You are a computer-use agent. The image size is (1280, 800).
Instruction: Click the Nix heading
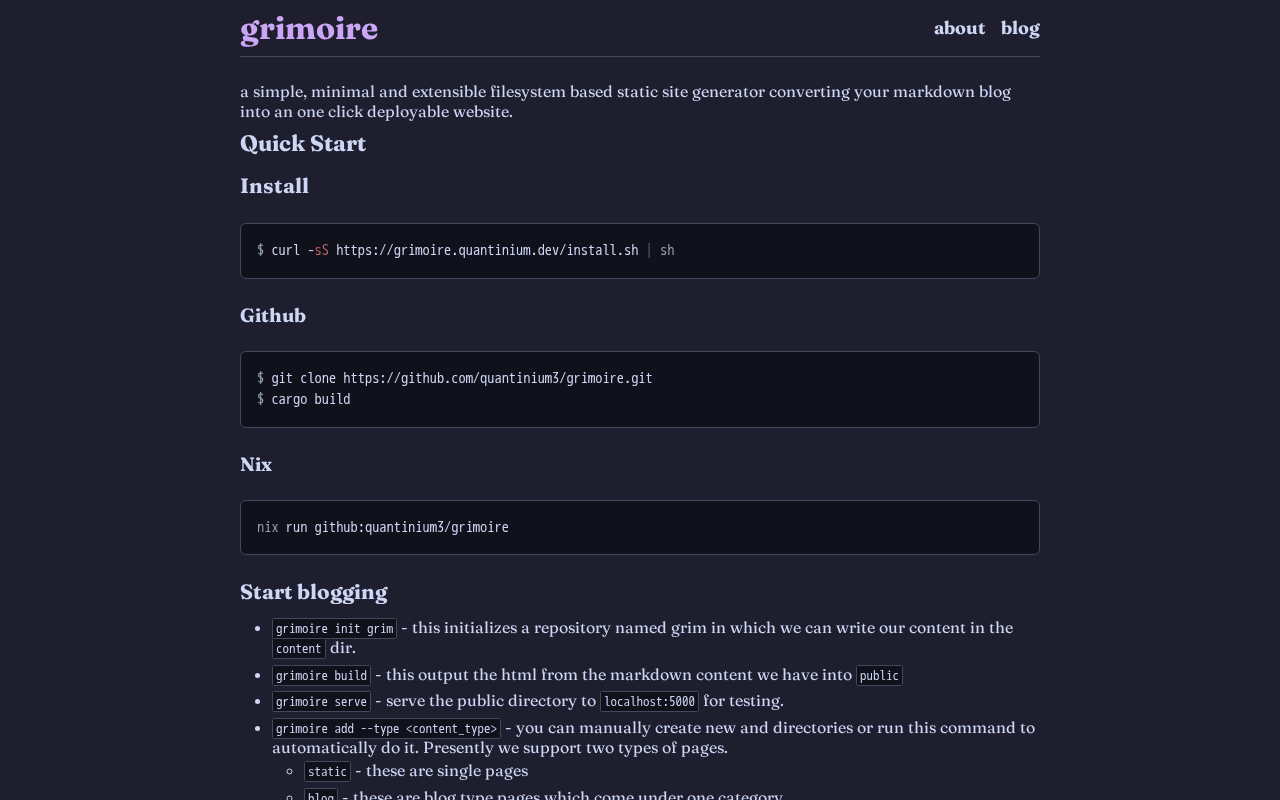tap(256, 465)
